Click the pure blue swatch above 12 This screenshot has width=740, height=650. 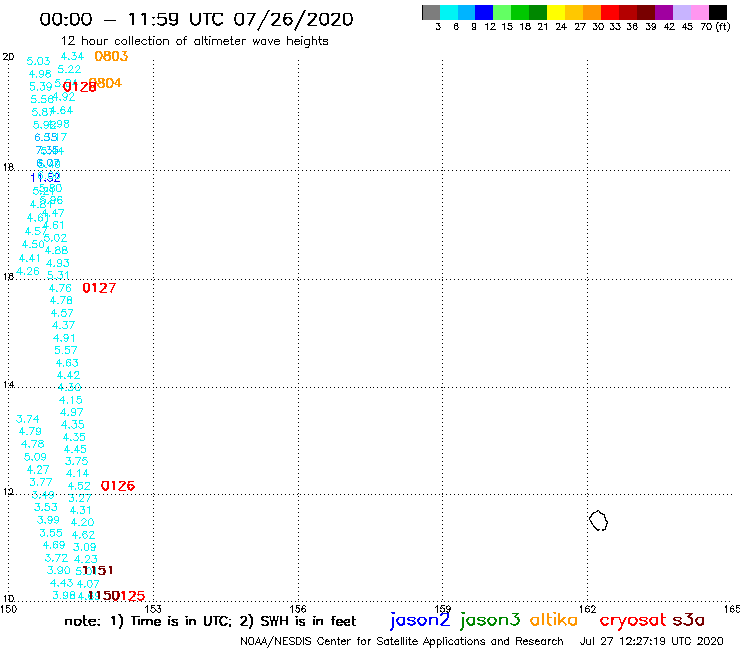[x=484, y=12]
